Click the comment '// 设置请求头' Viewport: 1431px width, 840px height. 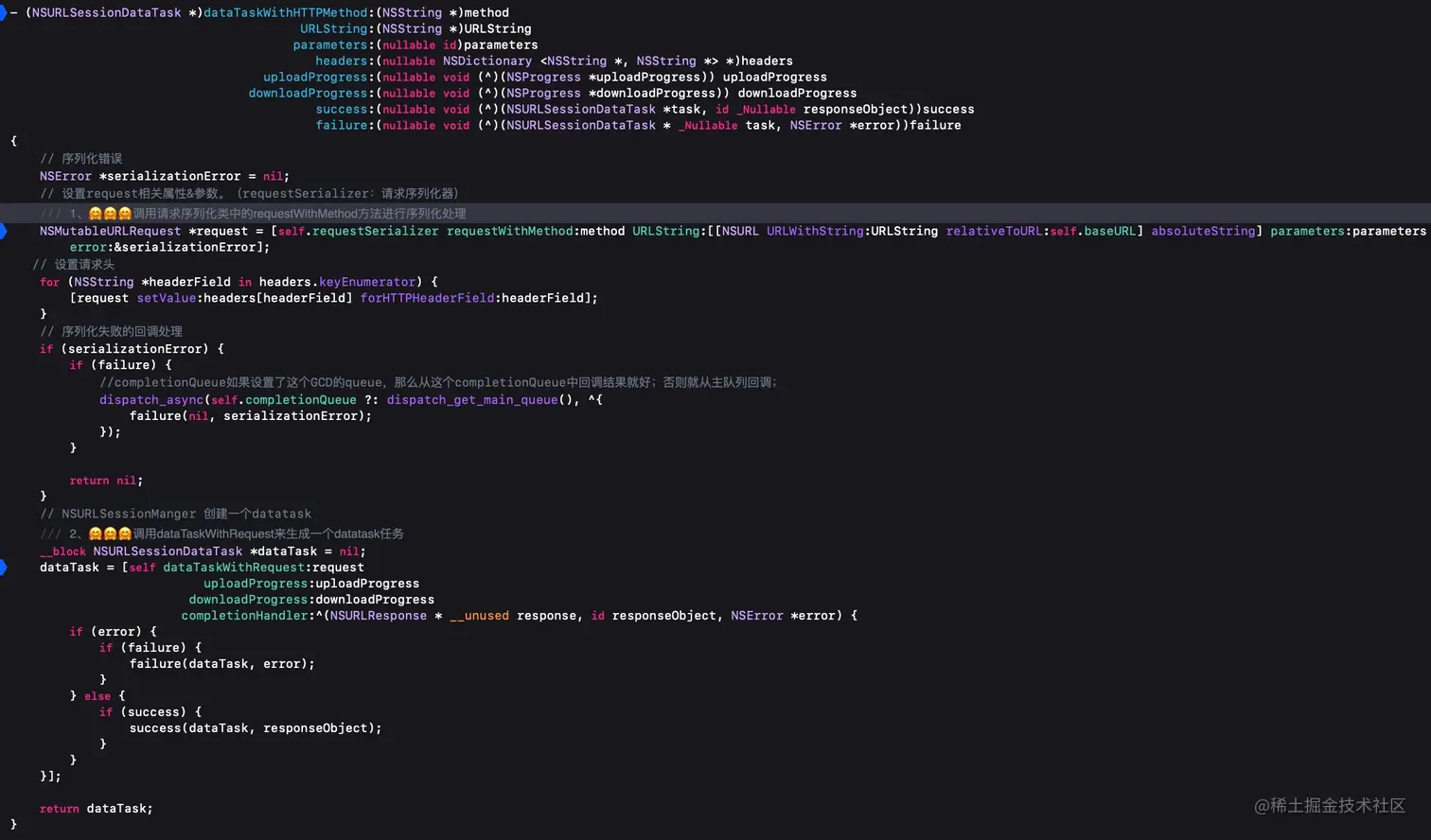tap(74, 264)
